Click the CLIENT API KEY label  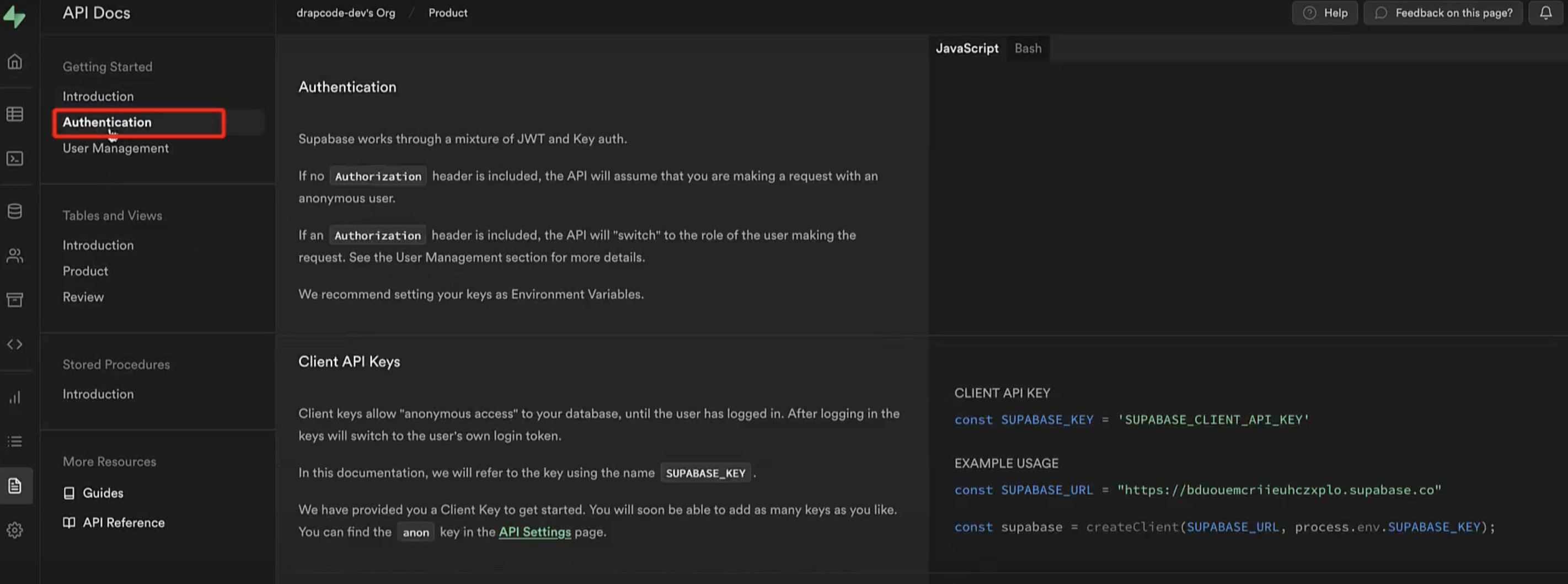[1002, 393]
